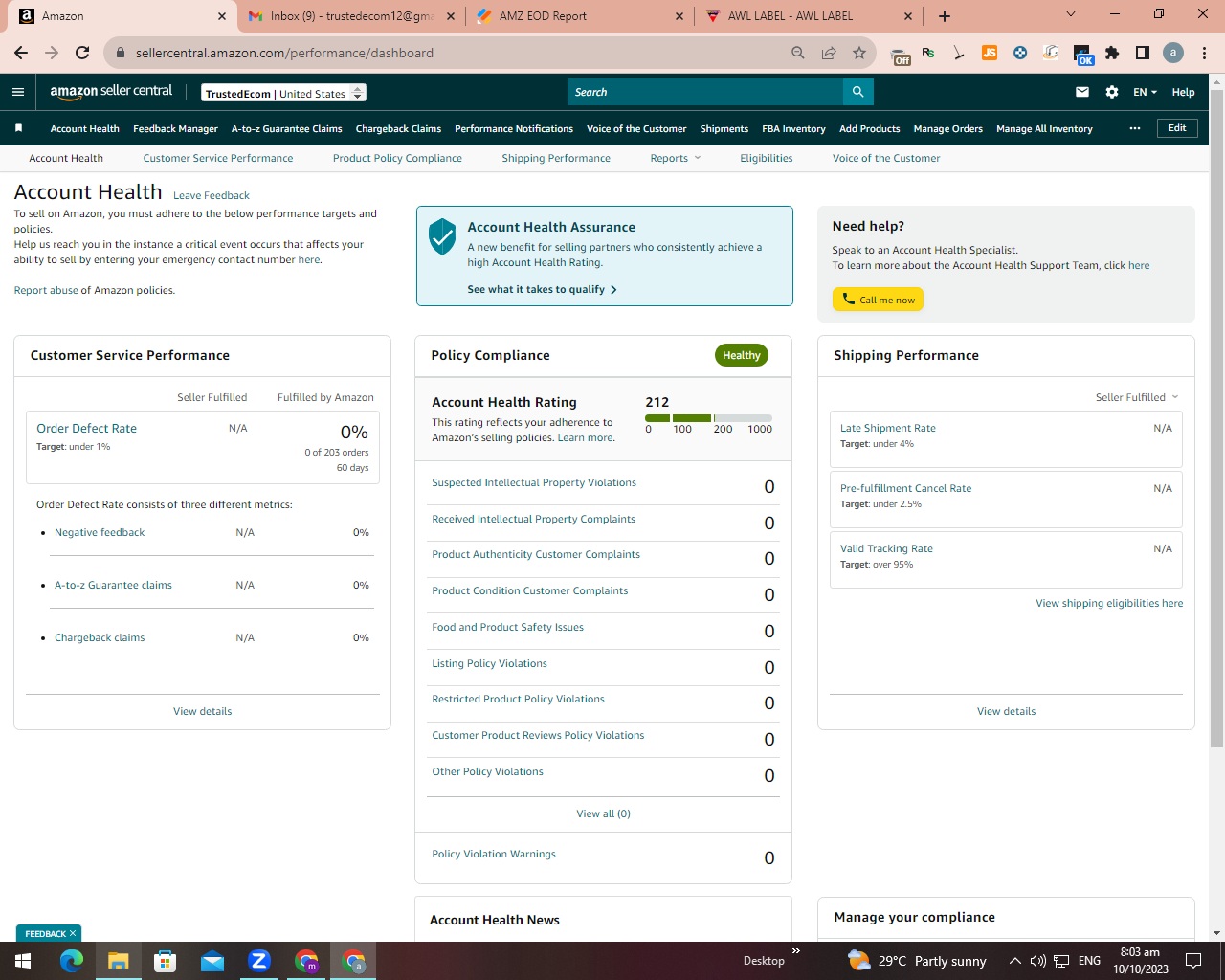
Task: Open the TrustedEcom United States marketplace switcher
Action: point(284,93)
